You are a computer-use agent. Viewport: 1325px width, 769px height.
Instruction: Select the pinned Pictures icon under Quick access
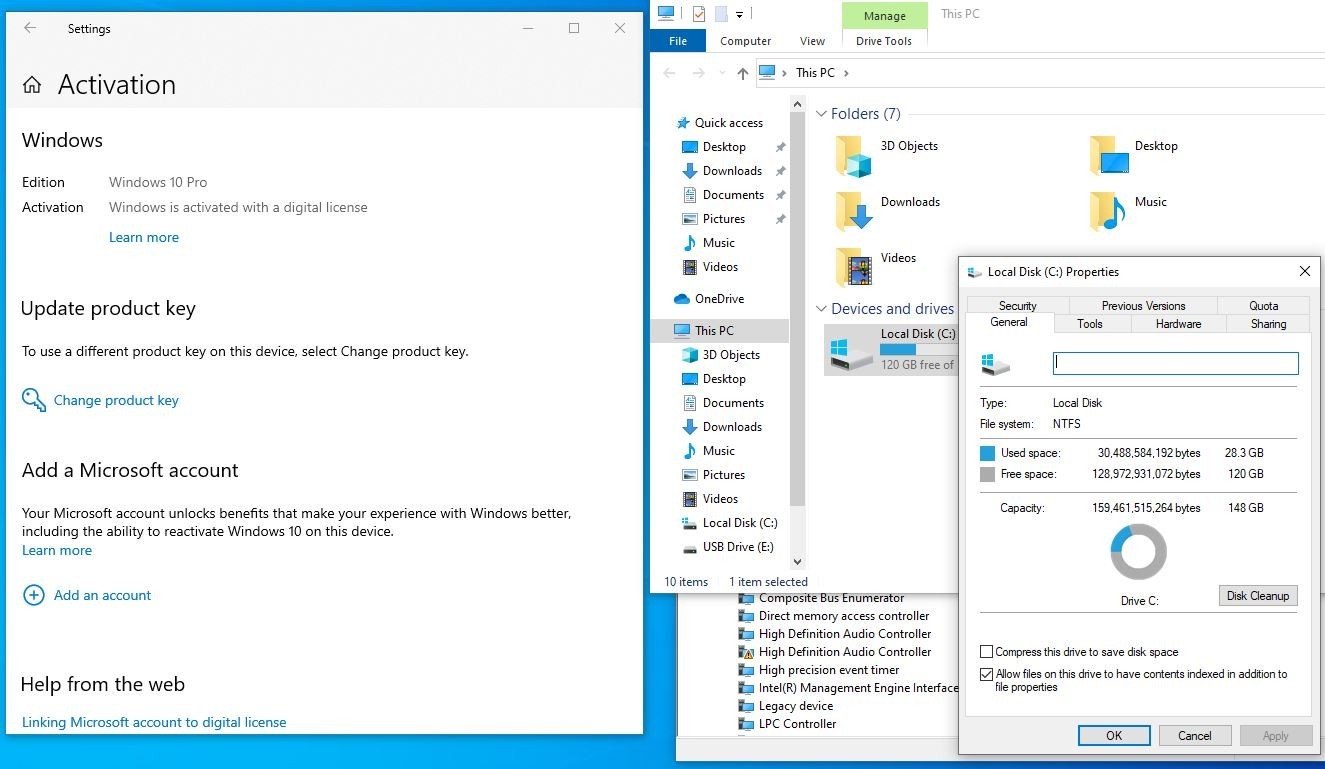[690, 219]
